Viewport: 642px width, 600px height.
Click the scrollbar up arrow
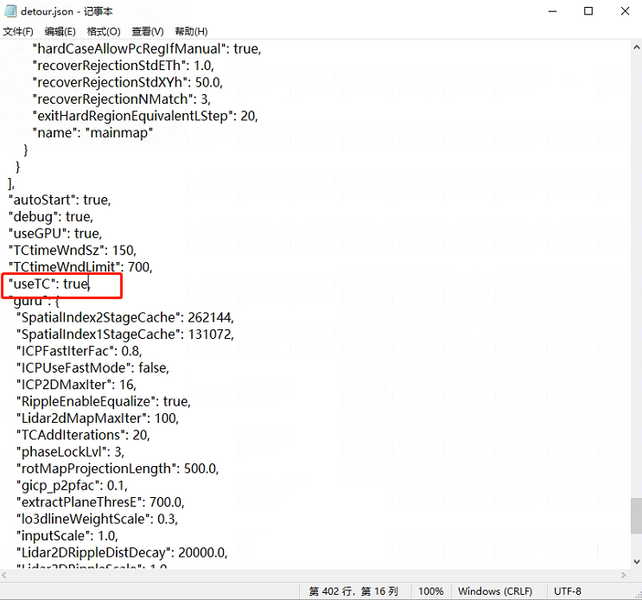(635, 48)
